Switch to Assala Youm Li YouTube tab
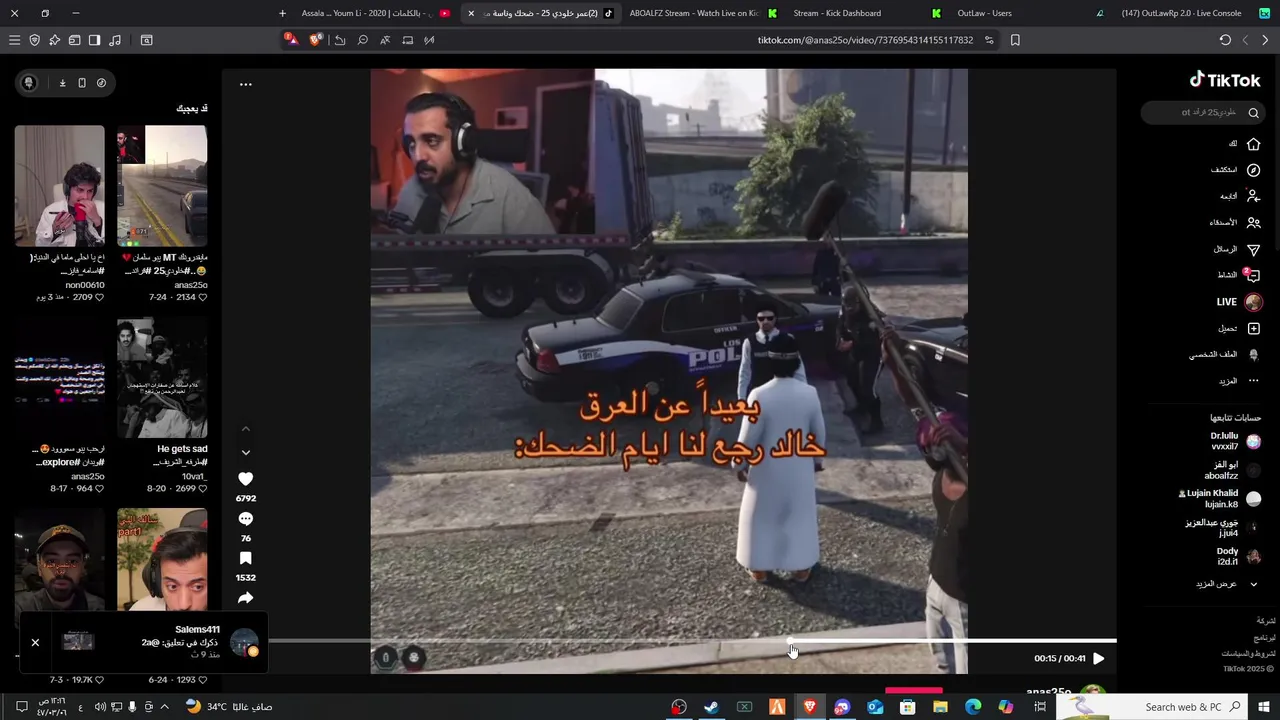This screenshot has width=1280, height=720. [375, 13]
